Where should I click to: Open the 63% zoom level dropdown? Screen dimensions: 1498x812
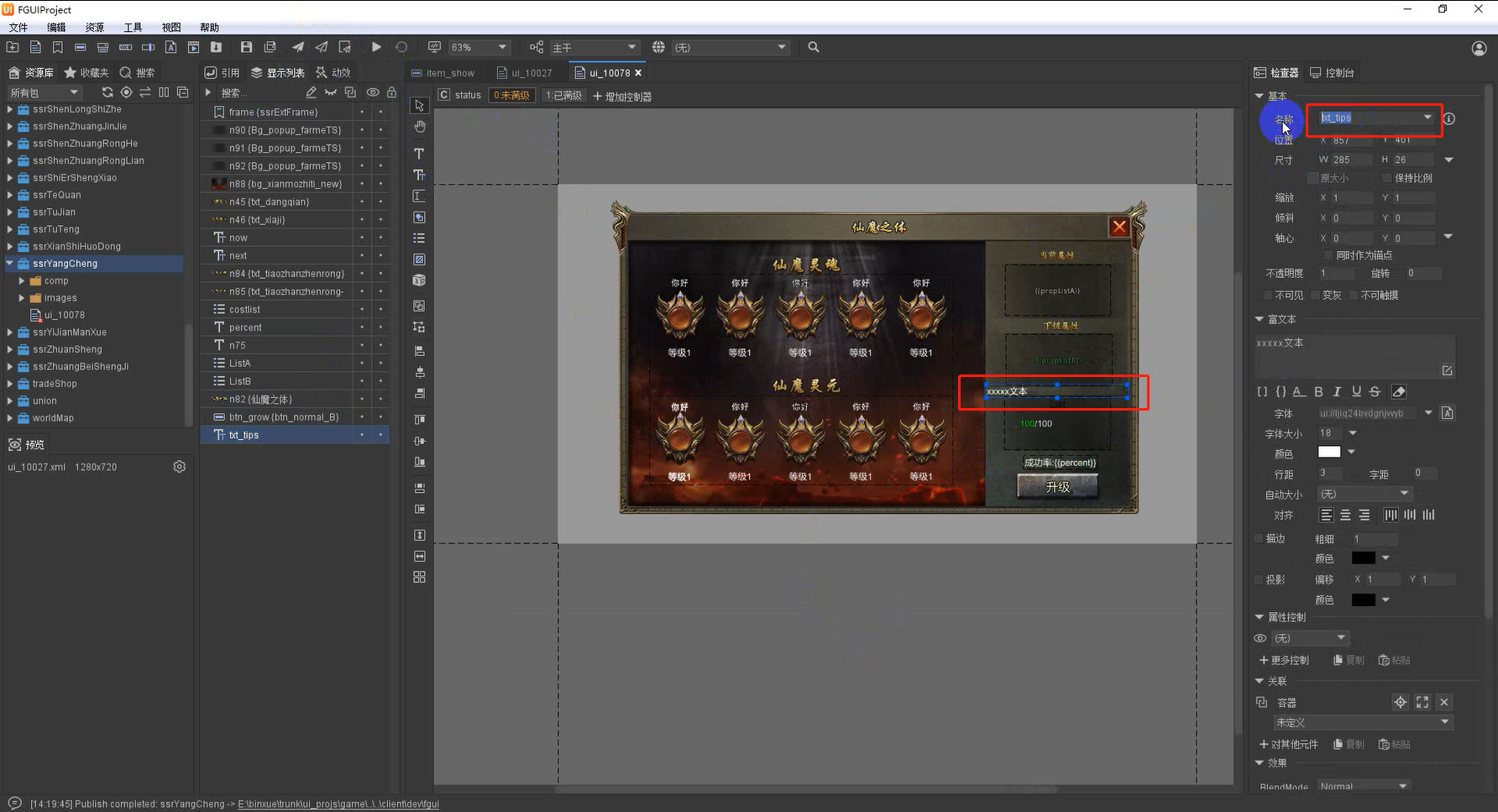(479, 47)
